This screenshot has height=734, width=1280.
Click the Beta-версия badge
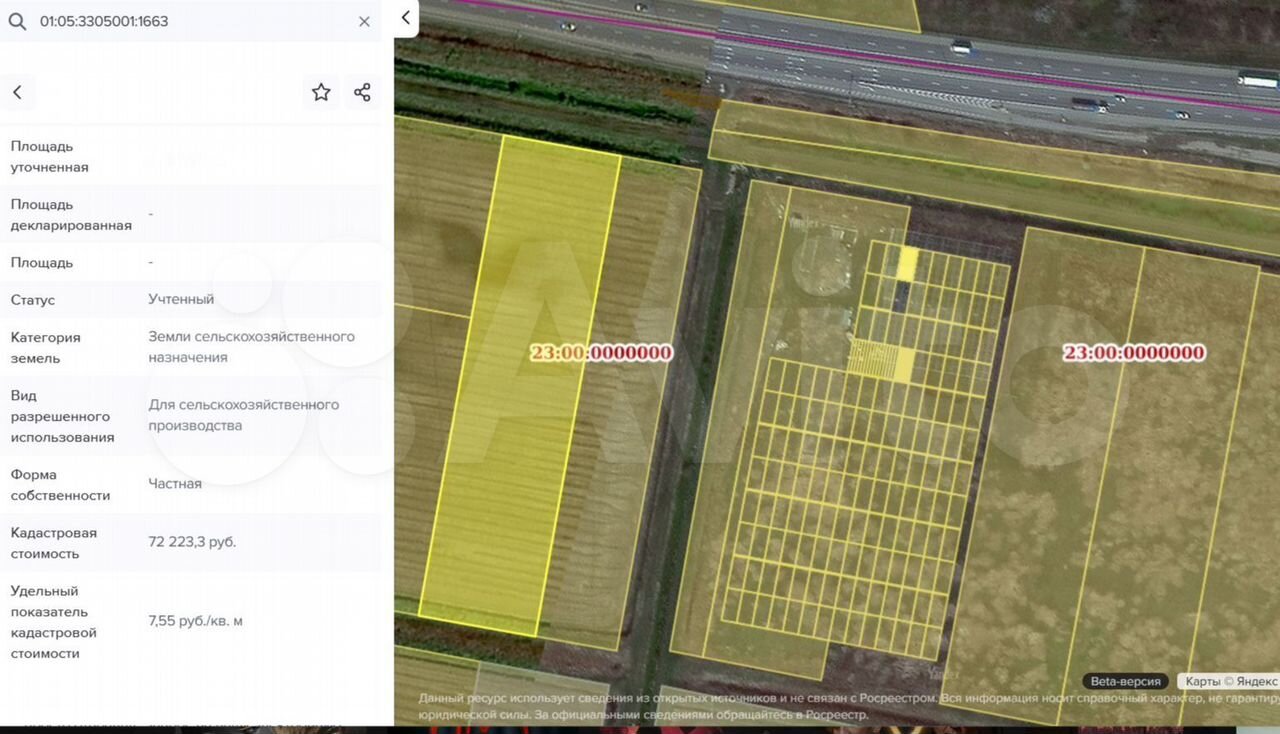click(x=1126, y=681)
